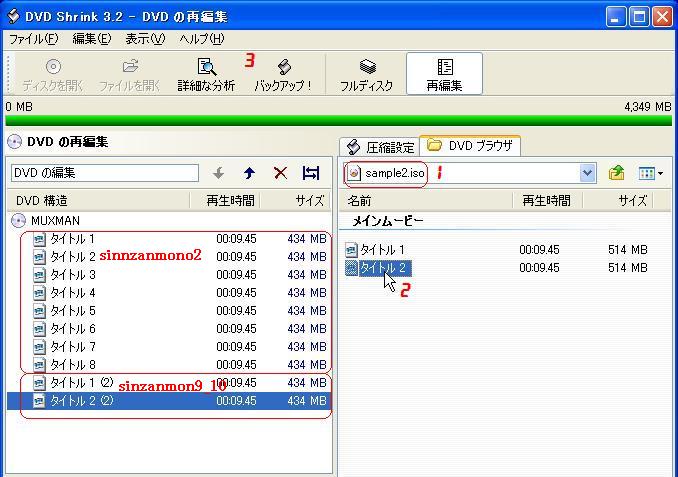Select the Re-author (再編集) mode button
Screen dimensions: 678x477
(x=445, y=74)
